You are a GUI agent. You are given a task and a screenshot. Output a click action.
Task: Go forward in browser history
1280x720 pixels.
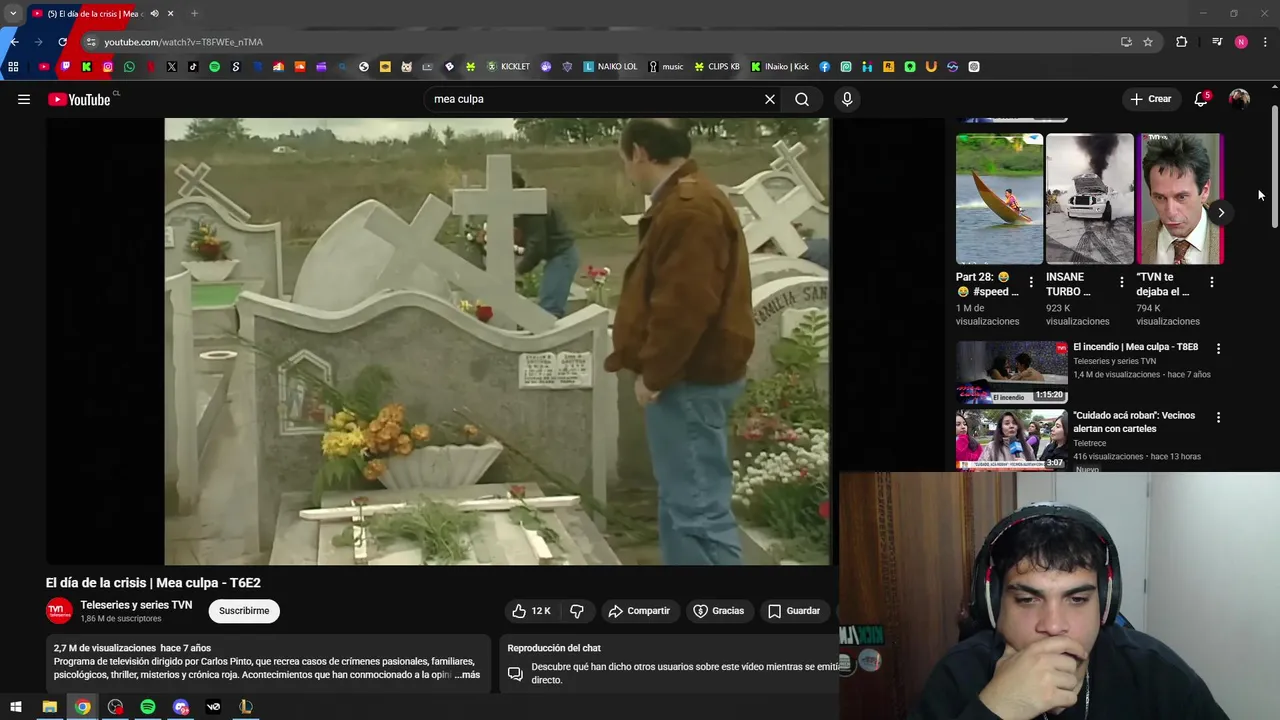38,42
